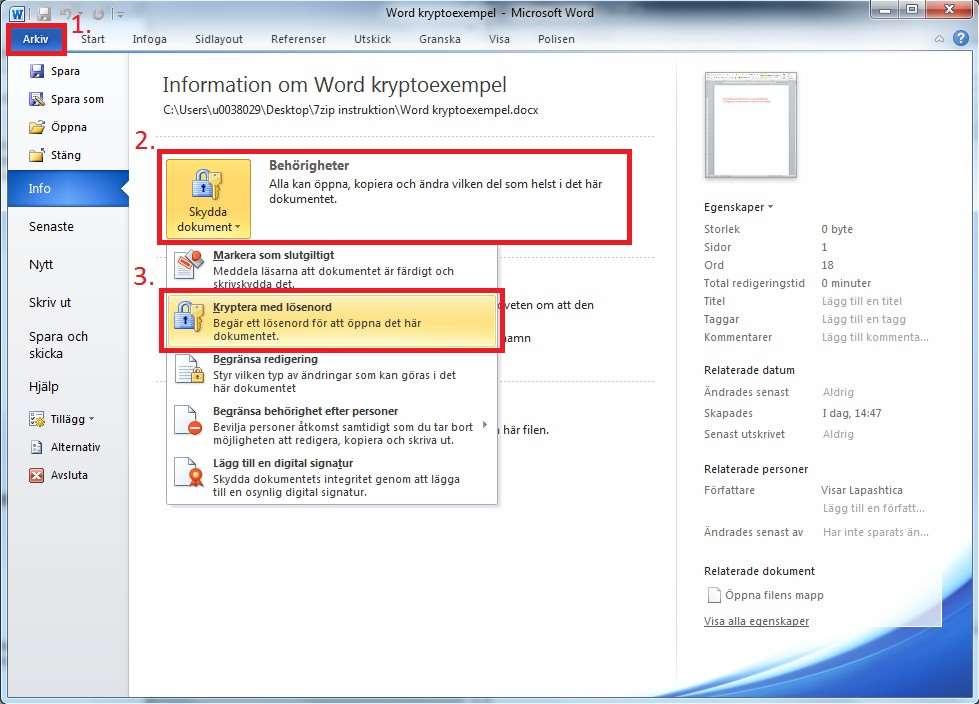Click the Begränsa behörighet efter personer icon
The width and height of the screenshot is (979, 704).
(189, 420)
